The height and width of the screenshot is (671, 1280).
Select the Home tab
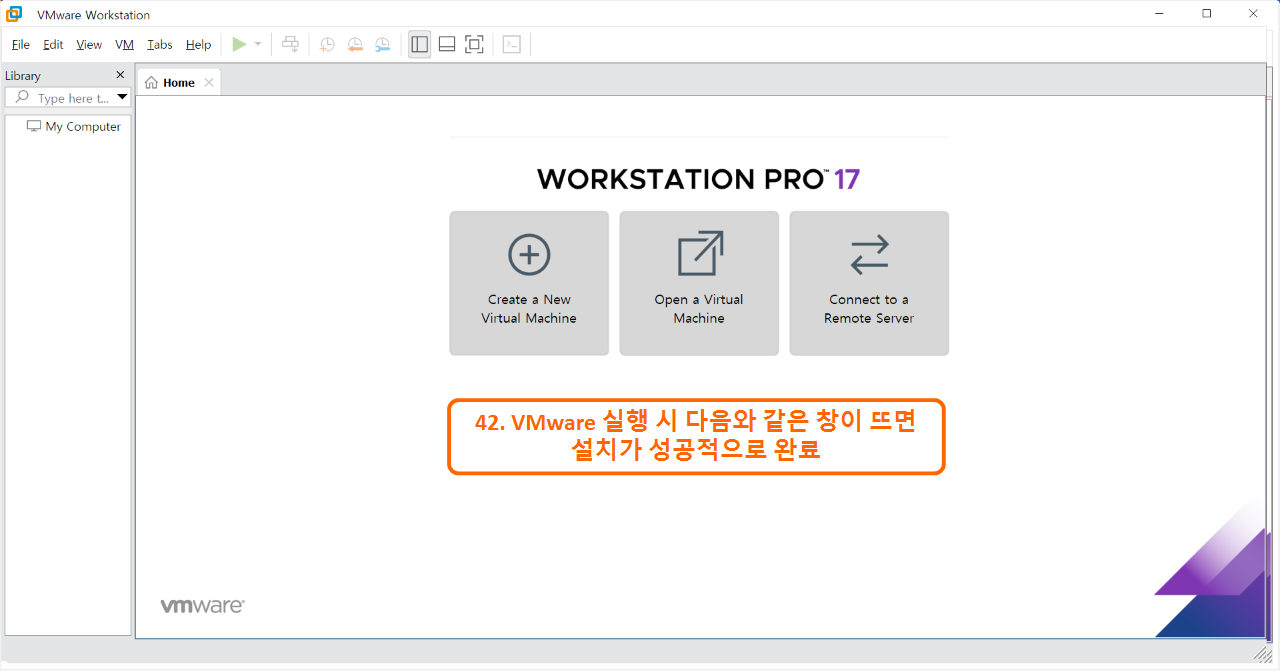(179, 83)
